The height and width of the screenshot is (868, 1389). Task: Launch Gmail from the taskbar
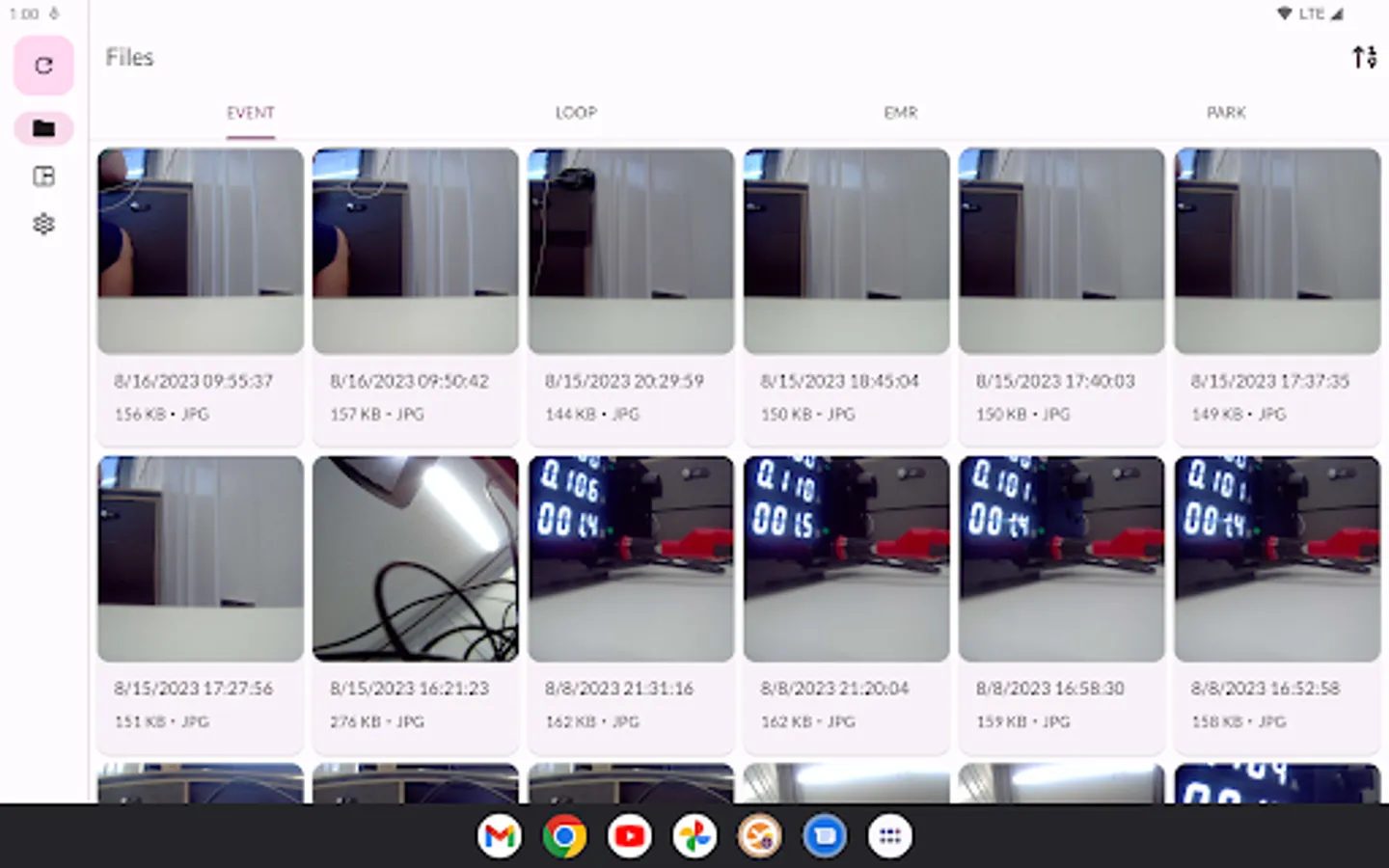[500, 836]
